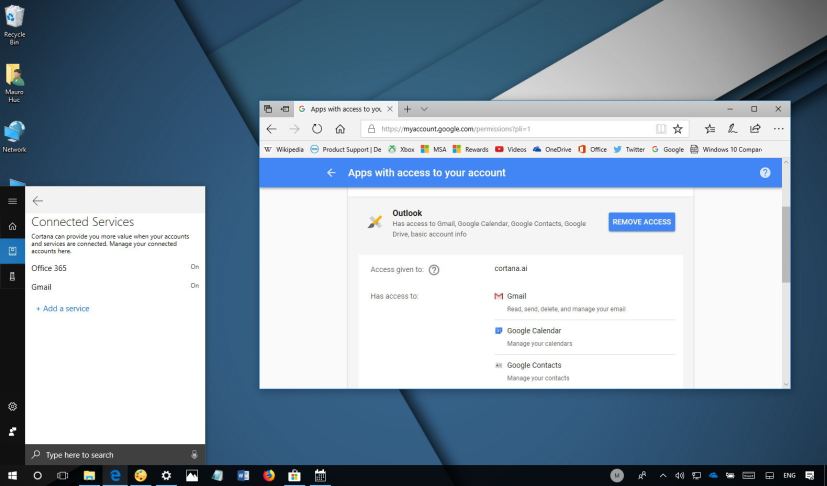Go to Edge home page

pyautogui.click(x=340, y=129)
